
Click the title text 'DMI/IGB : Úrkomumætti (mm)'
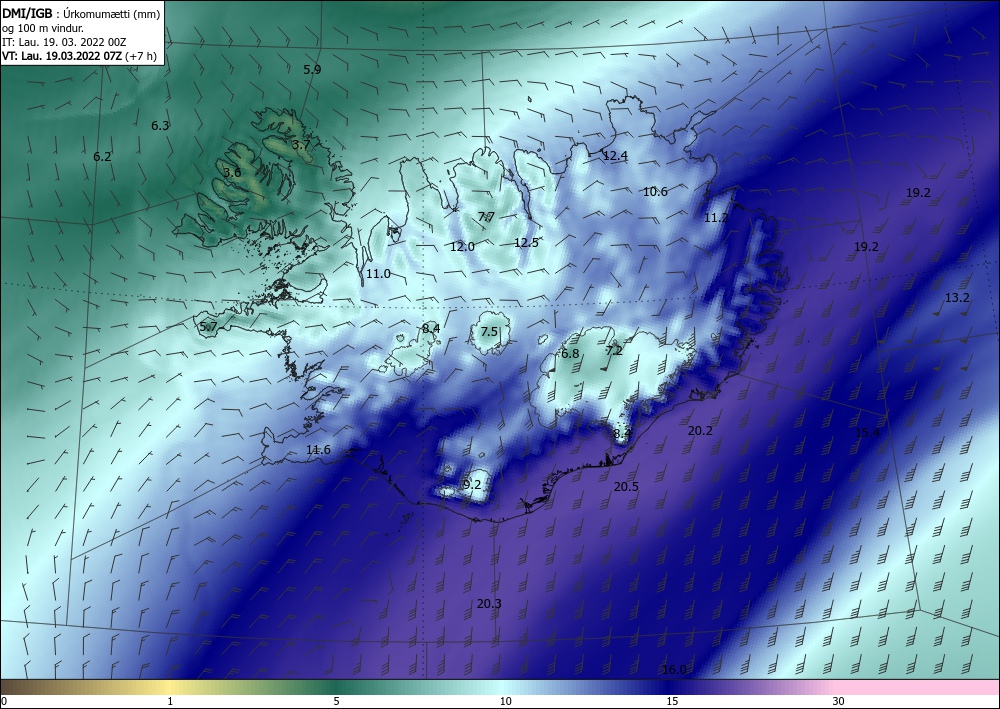point(81,13)
